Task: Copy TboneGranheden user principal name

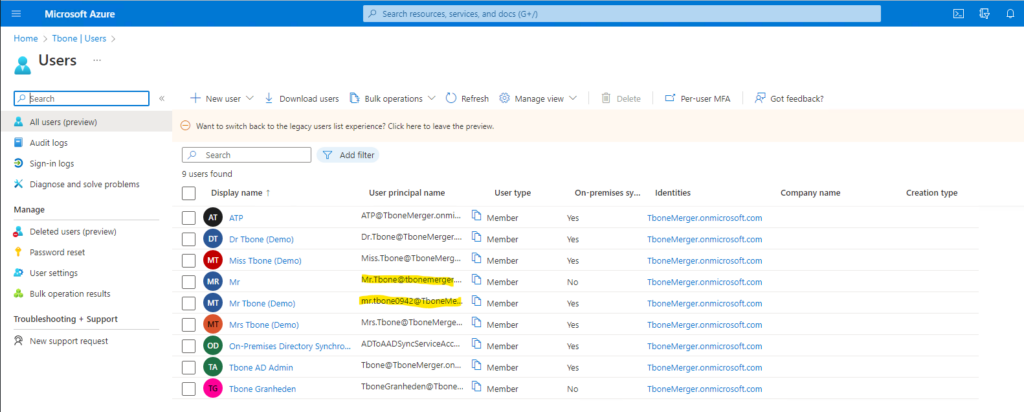Action: pyautogui.click(x=477, y=388)
